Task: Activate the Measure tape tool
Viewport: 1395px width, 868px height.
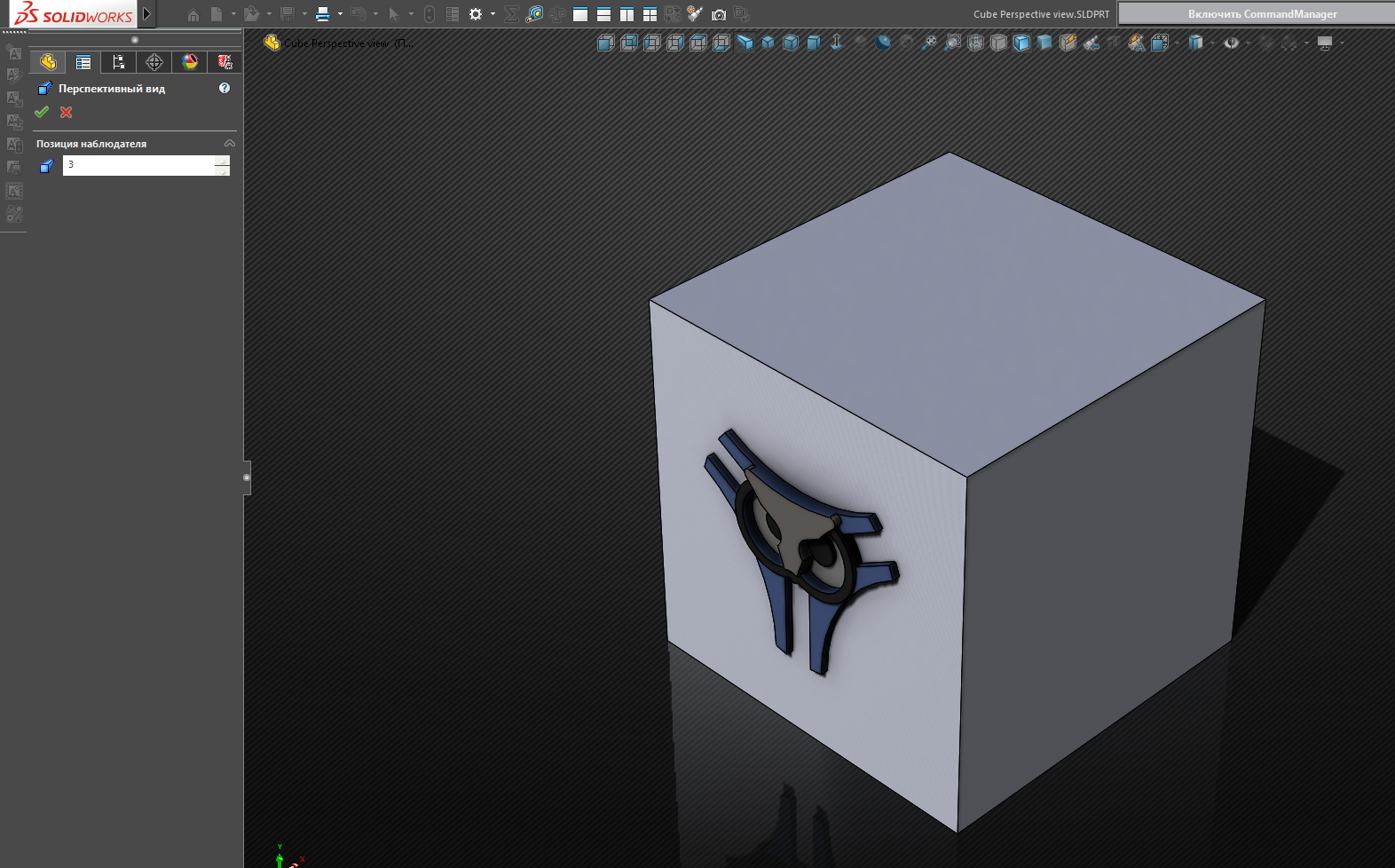Action: (x=534, y=14)
